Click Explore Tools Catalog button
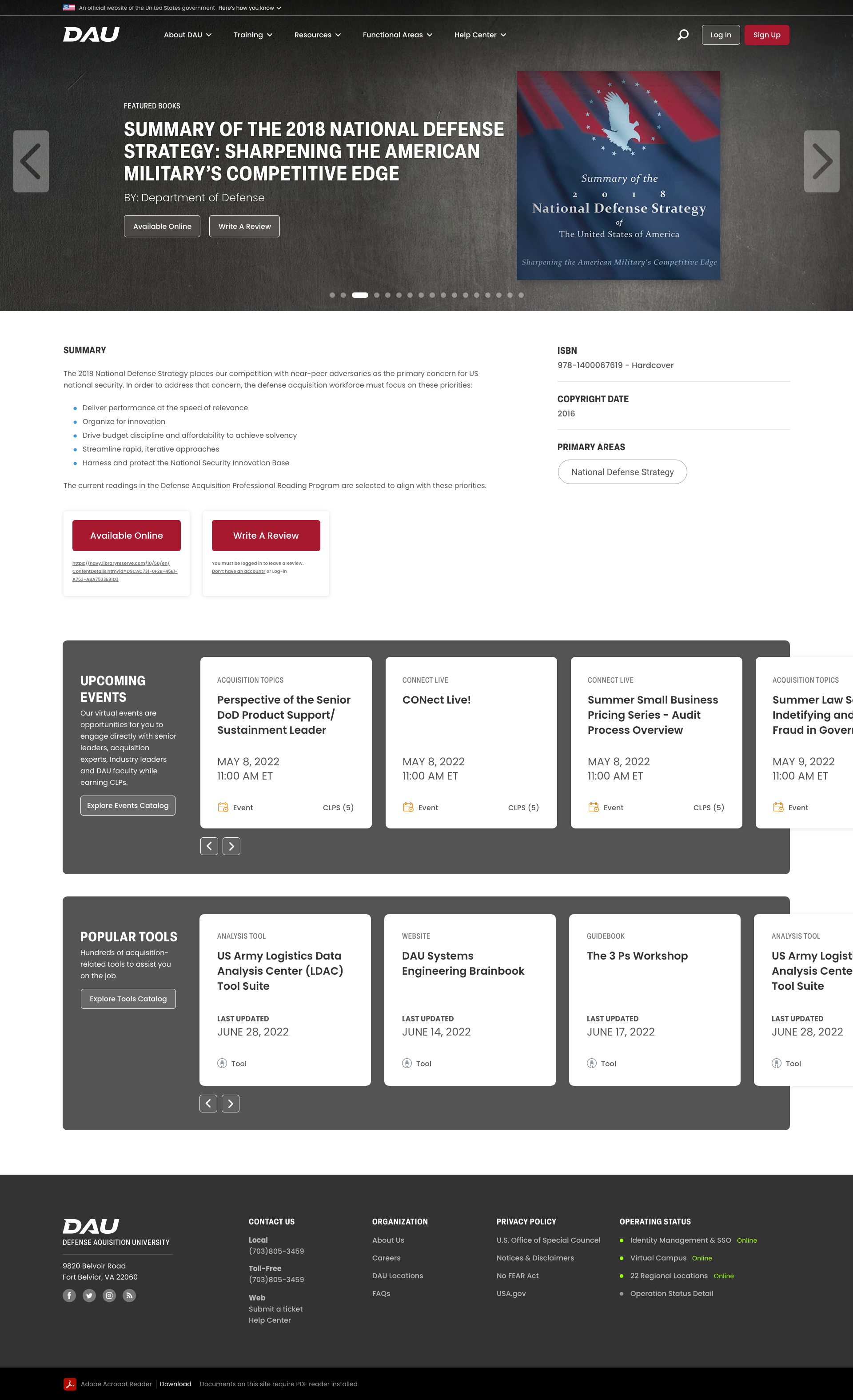The height and width of the screenshot is (1400, 853). [x=128, y=999]
